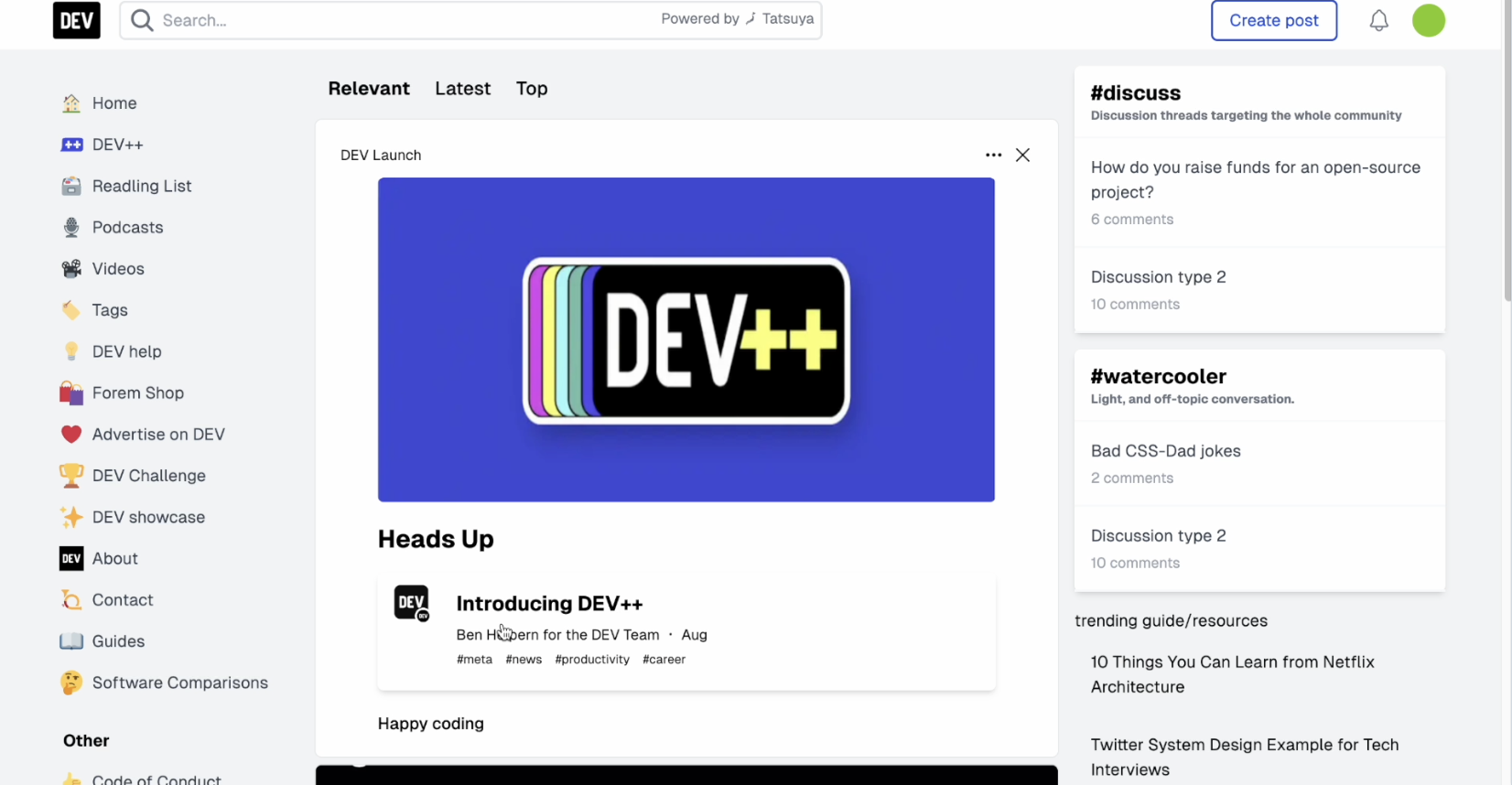Click the Create post button
Image resolution: width=1512 pixels, height=785 pixels.
1273,20
